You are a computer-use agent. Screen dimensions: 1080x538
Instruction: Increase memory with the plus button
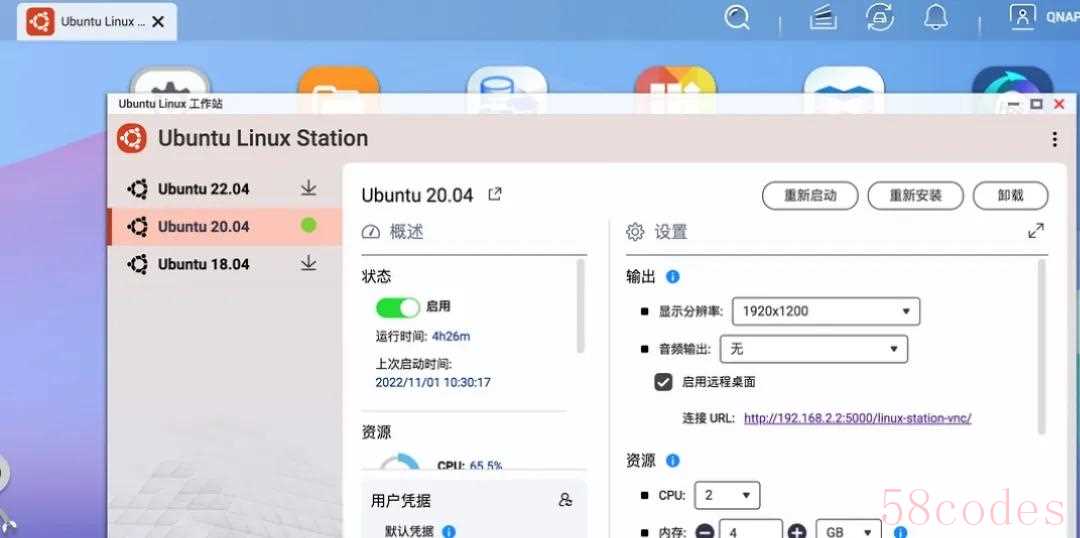pyautogui.click(x=797, y=532)
